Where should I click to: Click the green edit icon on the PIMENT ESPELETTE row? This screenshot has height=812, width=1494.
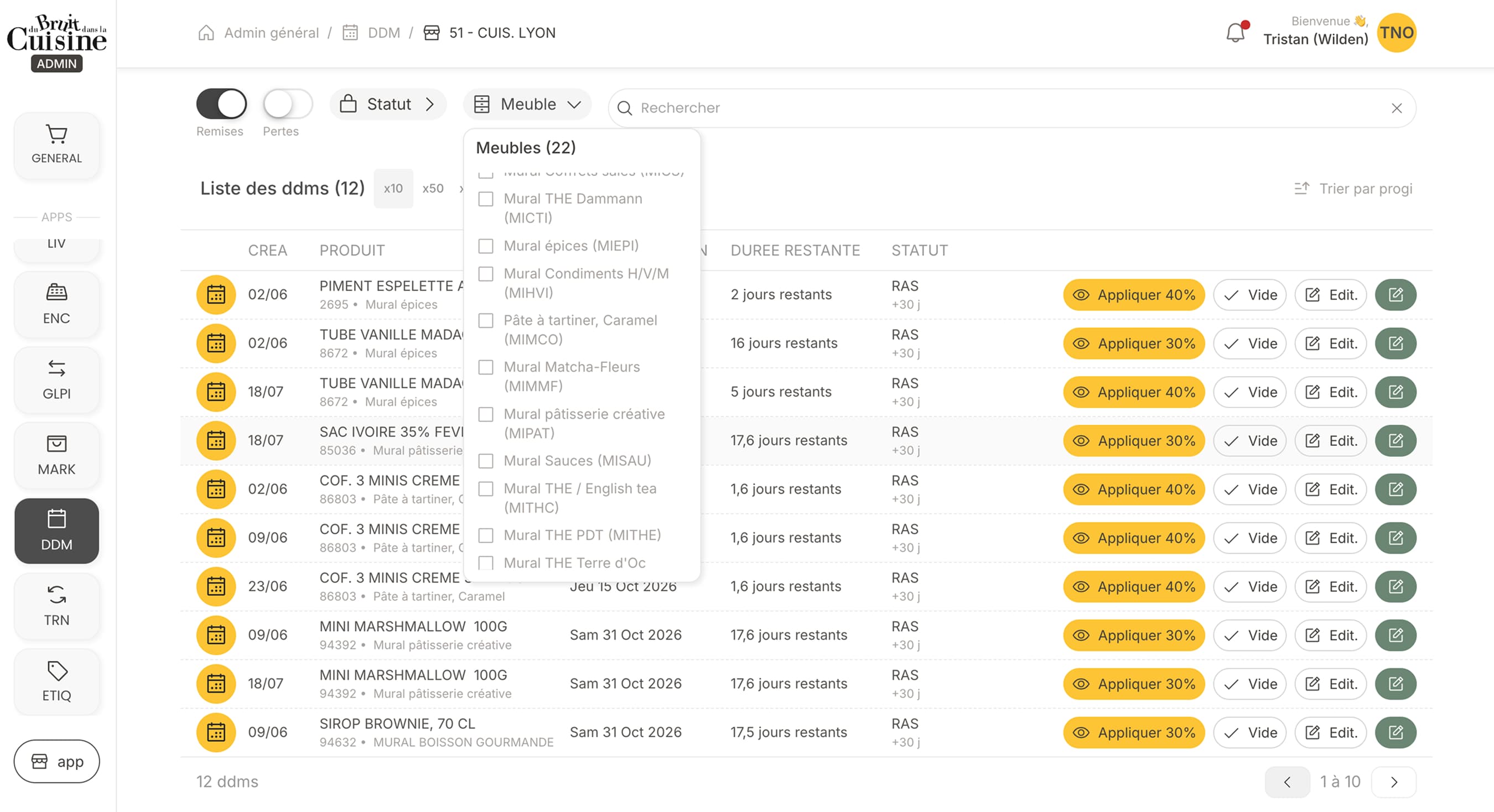(x=1396, y=295)
